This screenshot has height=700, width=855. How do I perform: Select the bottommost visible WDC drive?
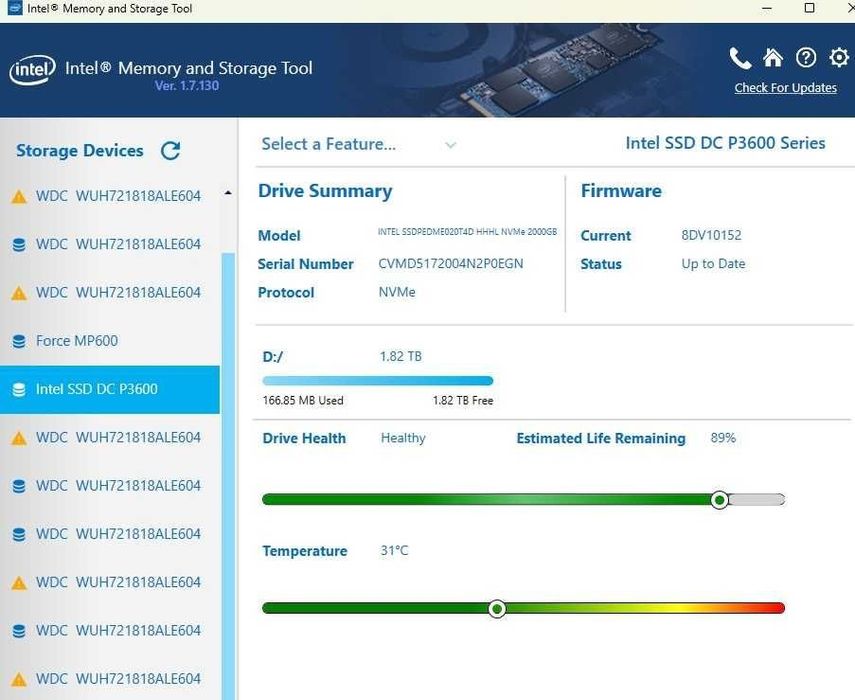[x=110, y=679]
